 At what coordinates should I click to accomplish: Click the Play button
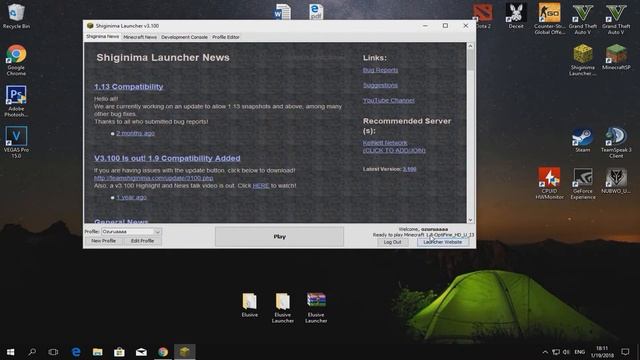click(279, 237)
